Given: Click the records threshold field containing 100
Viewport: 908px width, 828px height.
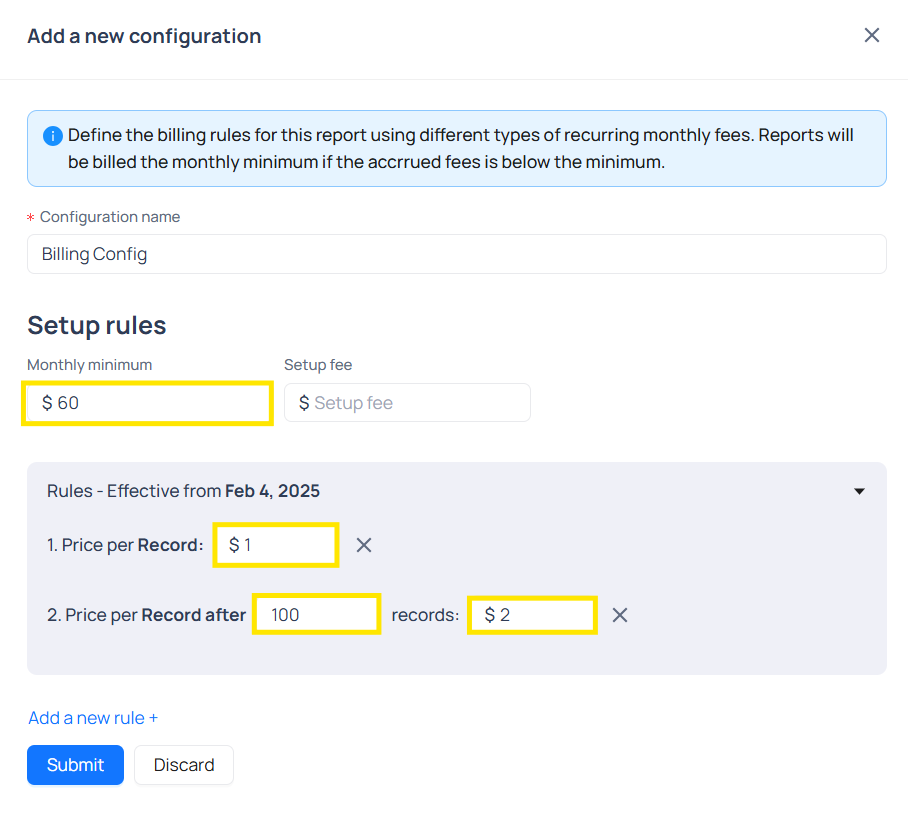Looking at the screenshot, I should (316, 615).
